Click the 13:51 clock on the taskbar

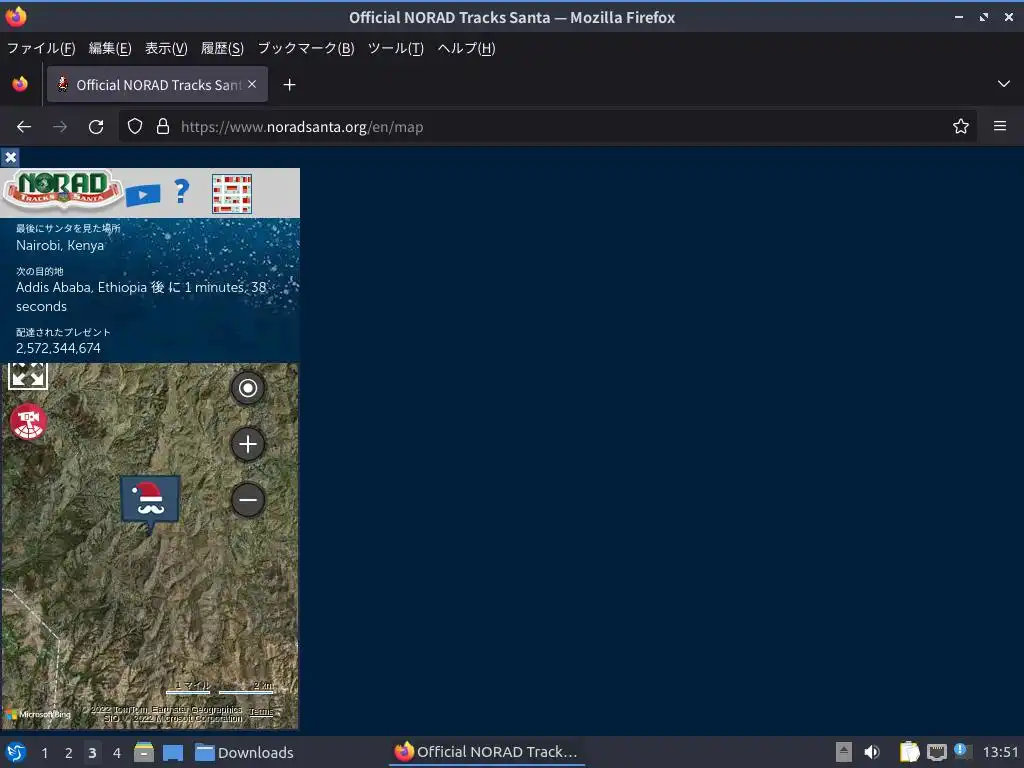coord(1000,752)
